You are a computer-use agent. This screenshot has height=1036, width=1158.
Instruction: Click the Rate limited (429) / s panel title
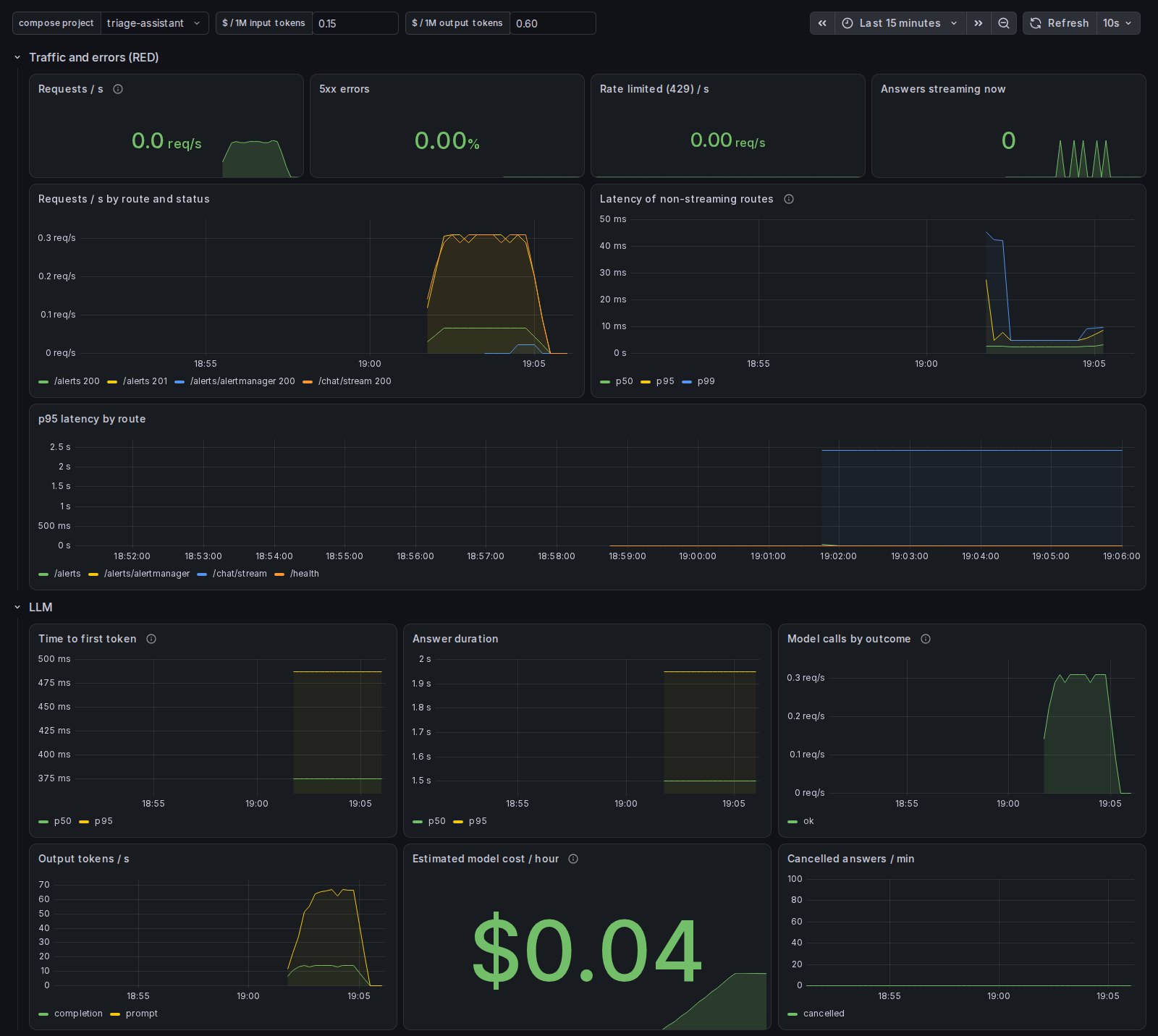(654, 89)
